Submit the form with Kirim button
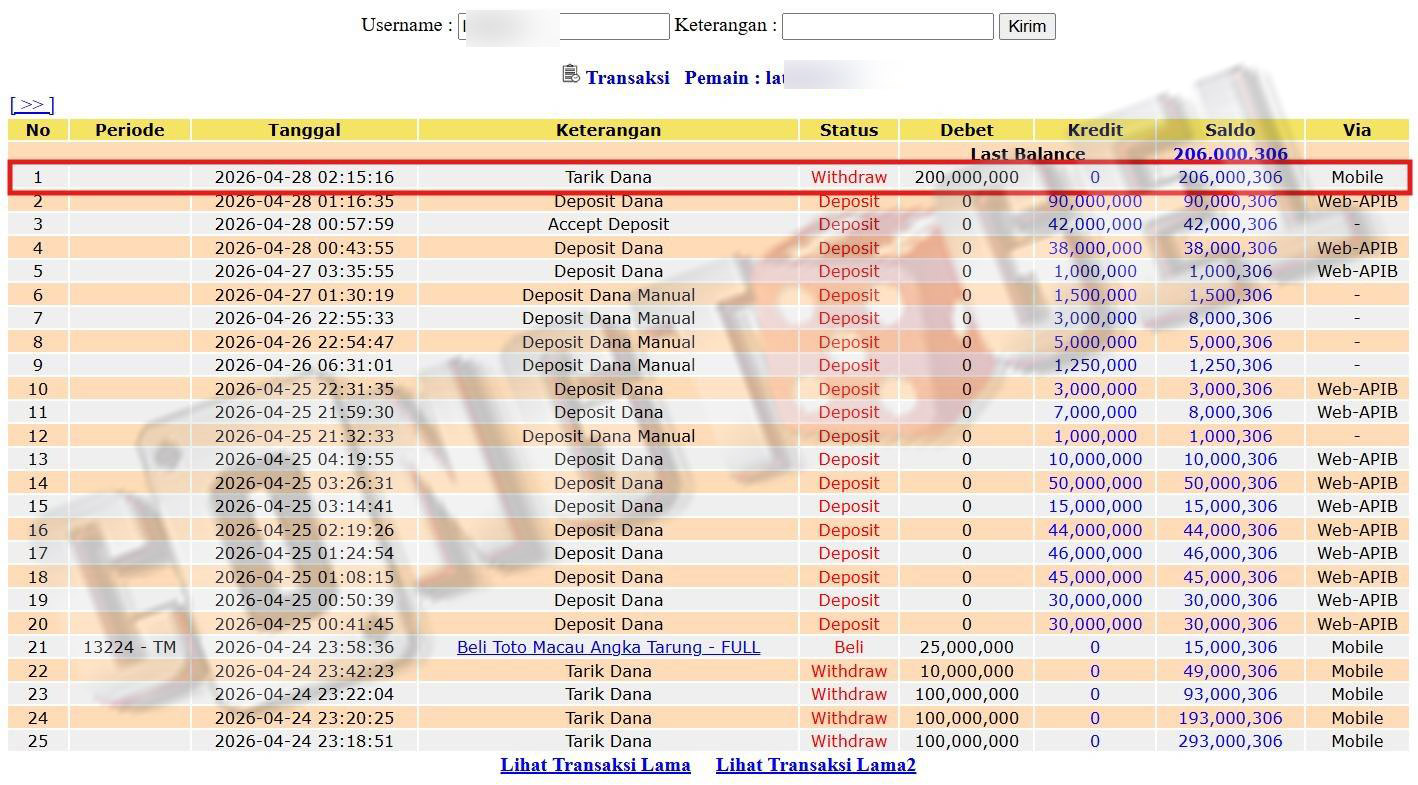 tap(1027, 26)
